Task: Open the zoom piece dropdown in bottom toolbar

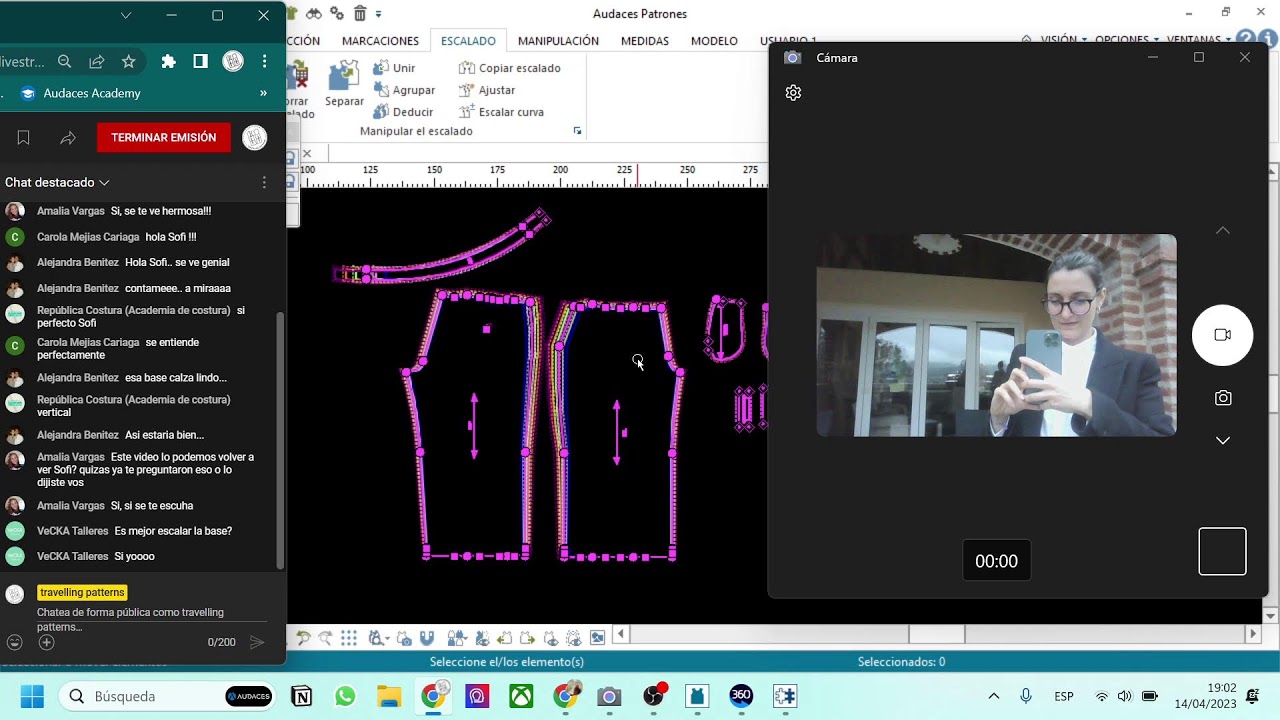Action: (377, 638)
